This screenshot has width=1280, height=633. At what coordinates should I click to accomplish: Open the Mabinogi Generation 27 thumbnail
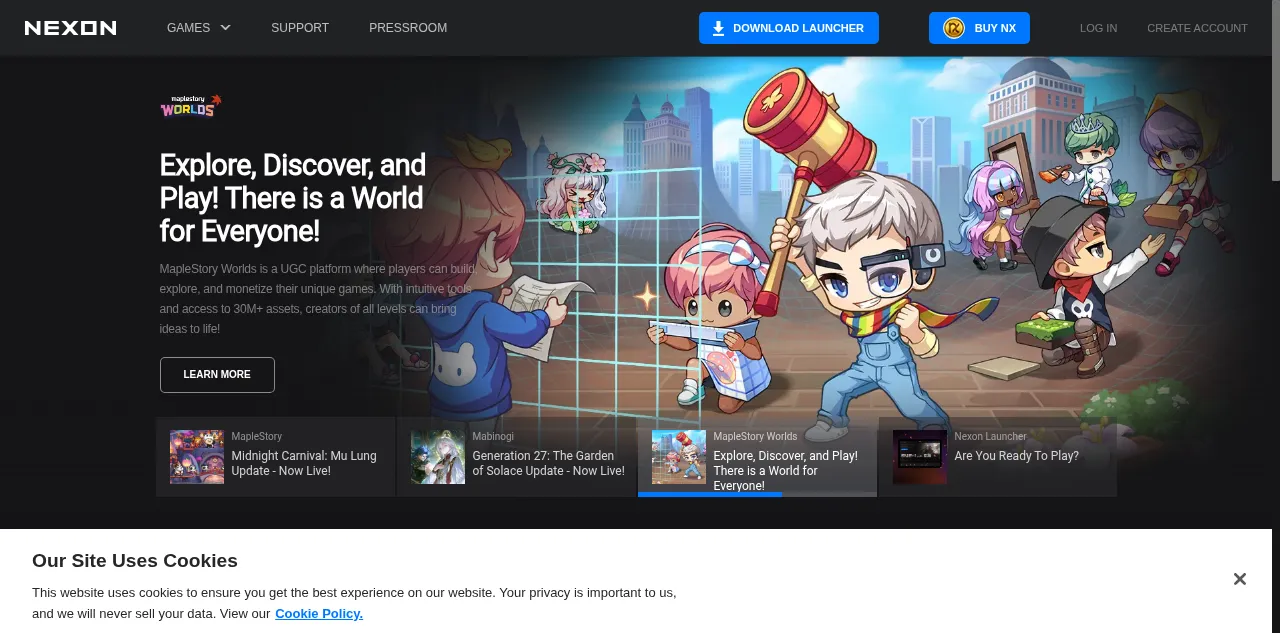[x=438, y=457]
